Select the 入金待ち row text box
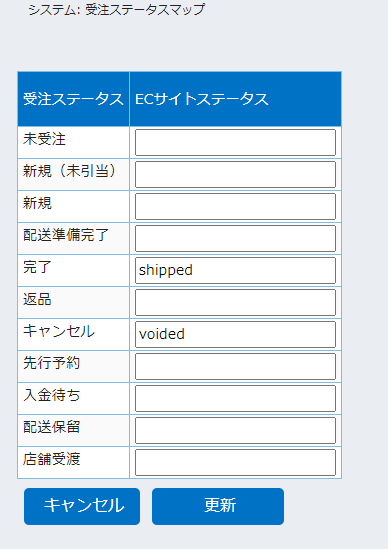The width and height of the screenshot is (388, 549). click(x=235, y=398)
